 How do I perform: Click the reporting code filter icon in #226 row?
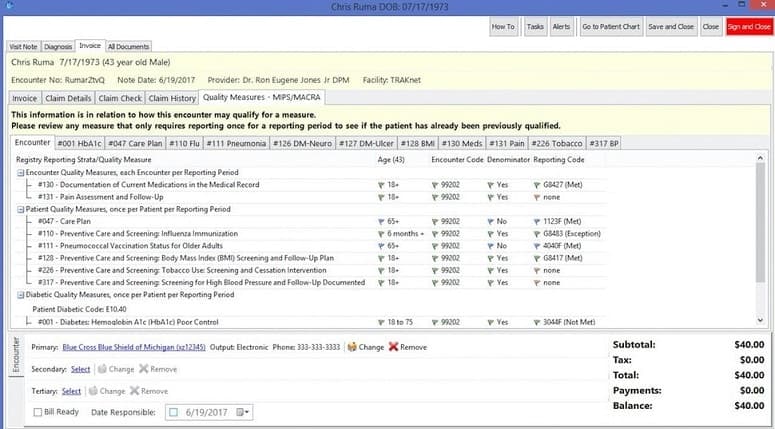(x=537, y=271)
